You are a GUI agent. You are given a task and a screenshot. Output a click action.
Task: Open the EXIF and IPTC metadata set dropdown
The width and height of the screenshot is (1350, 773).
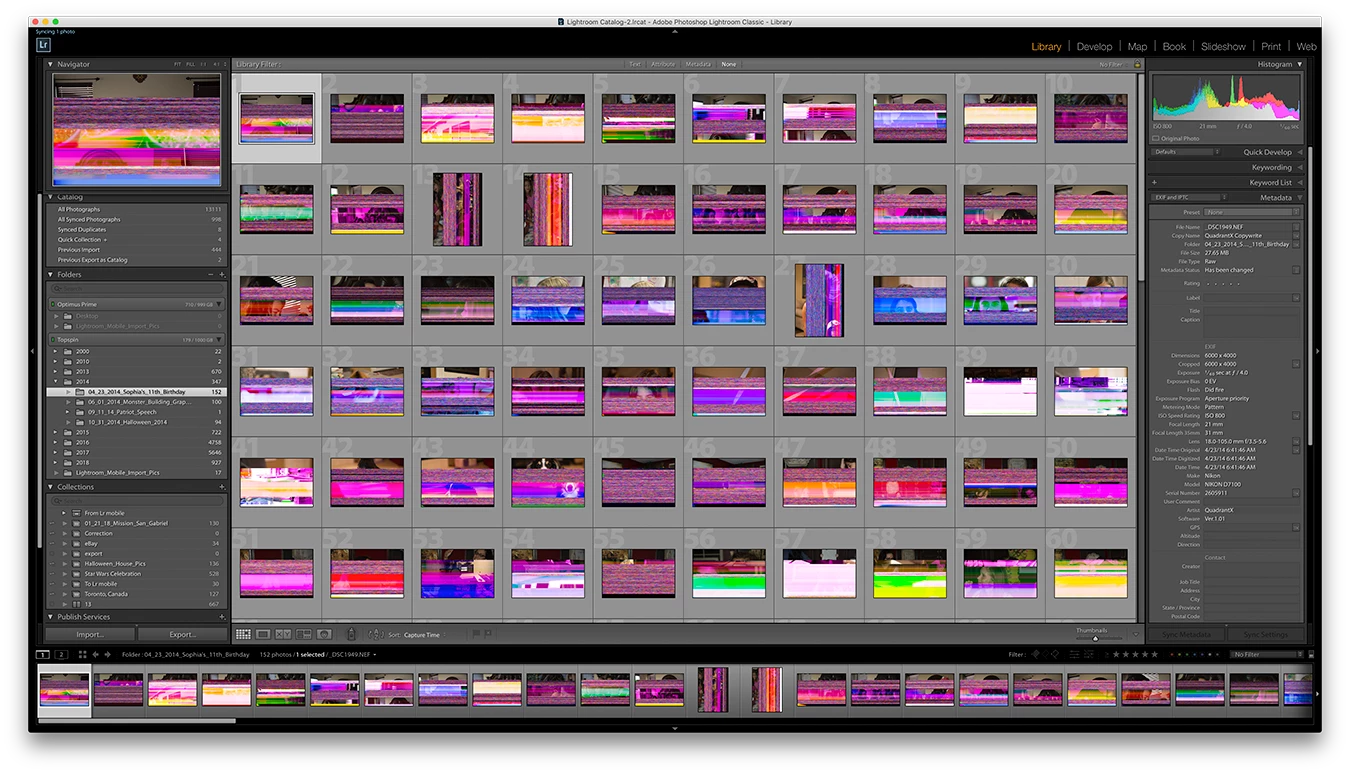click(x=1189, y=197)
